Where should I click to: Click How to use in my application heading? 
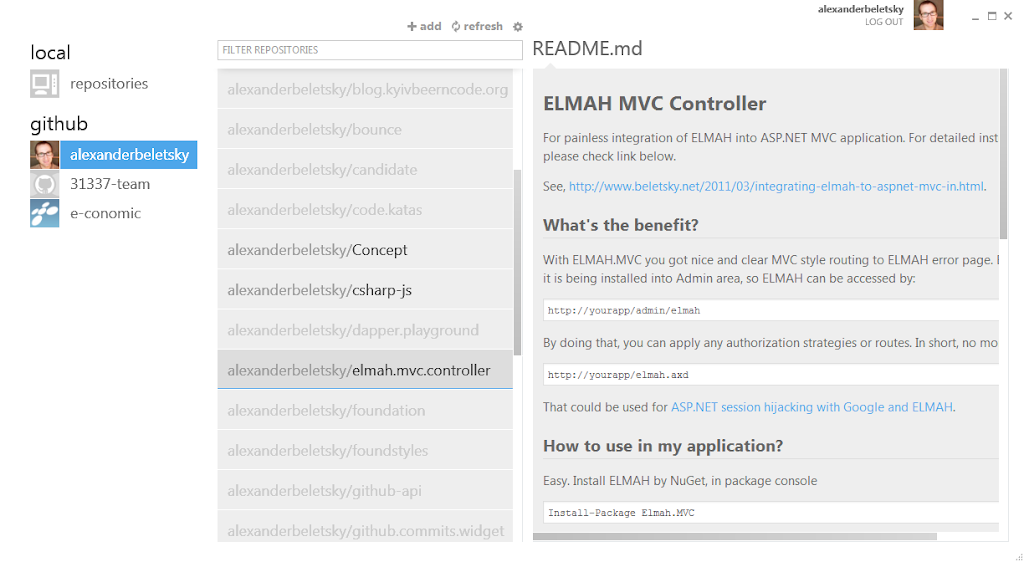coord(663,446)
